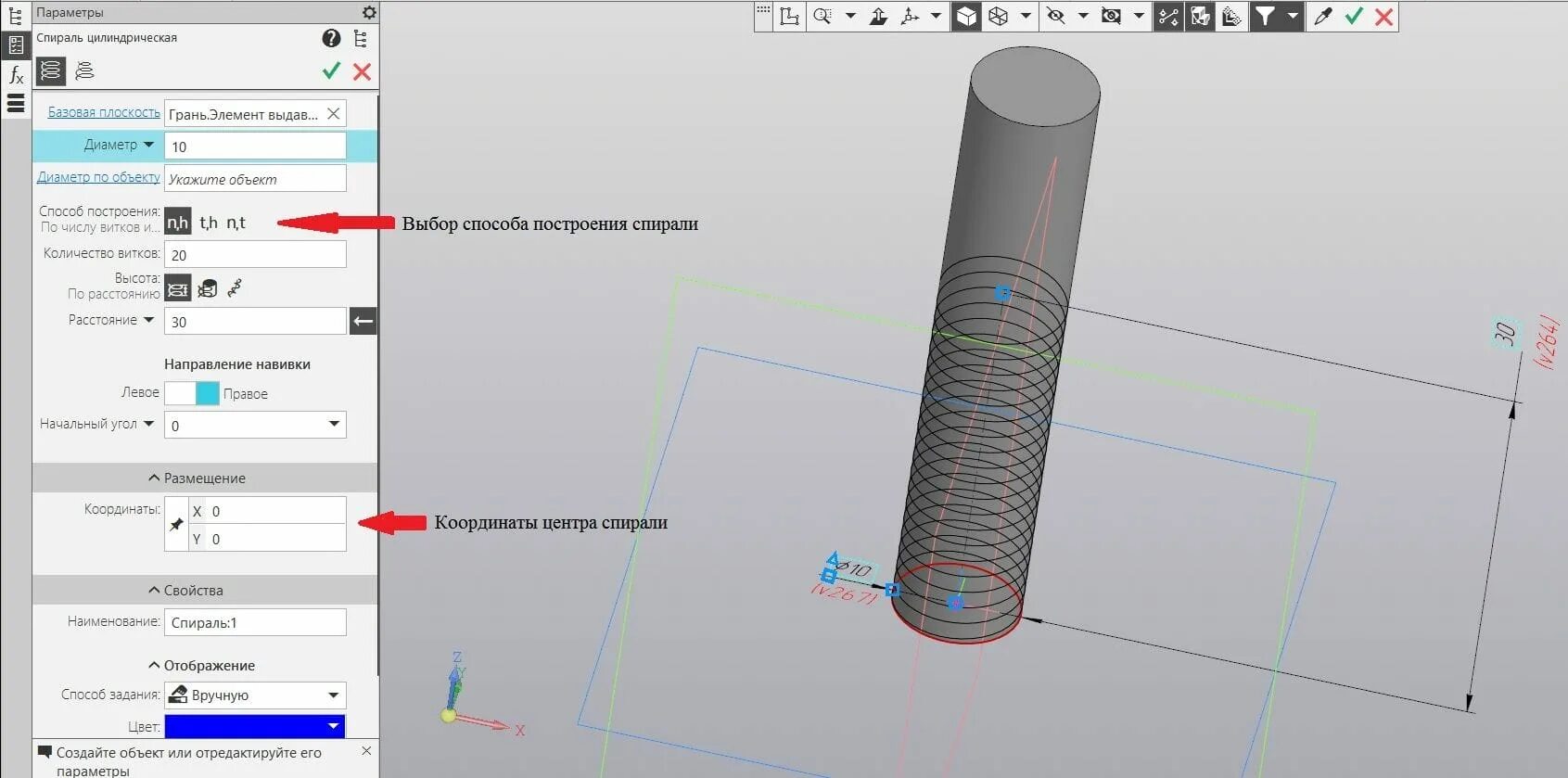Select the zoom window magnifier tool
1568x778 pixels.
click(822, 16)
